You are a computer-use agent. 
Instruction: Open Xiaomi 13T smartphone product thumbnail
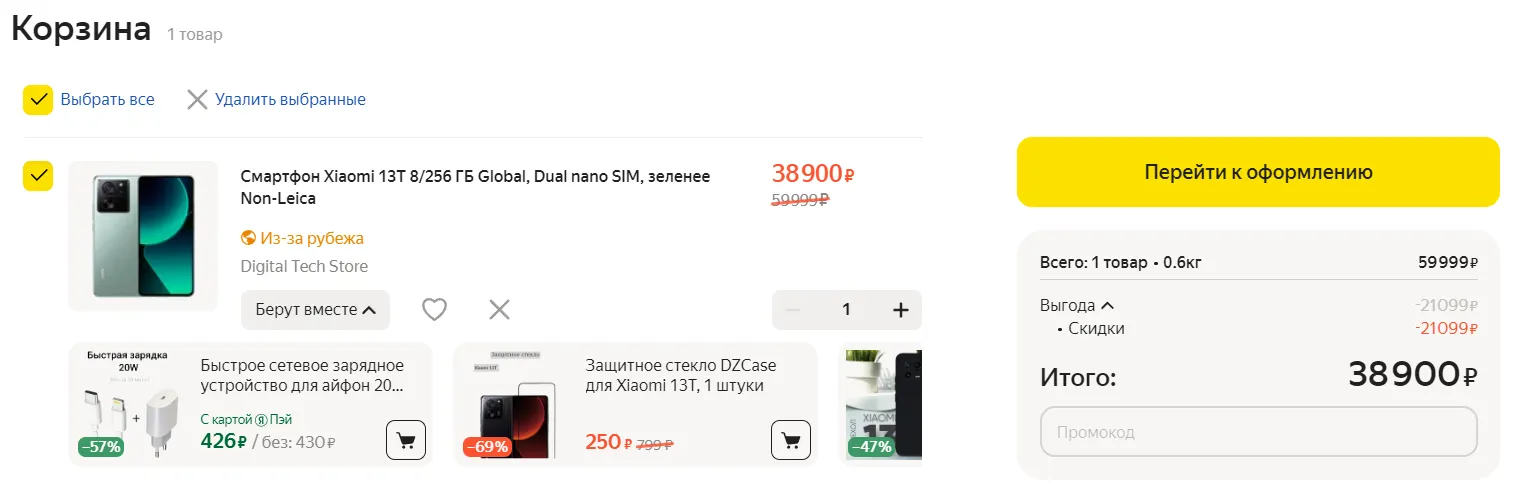tap(143, 236)
